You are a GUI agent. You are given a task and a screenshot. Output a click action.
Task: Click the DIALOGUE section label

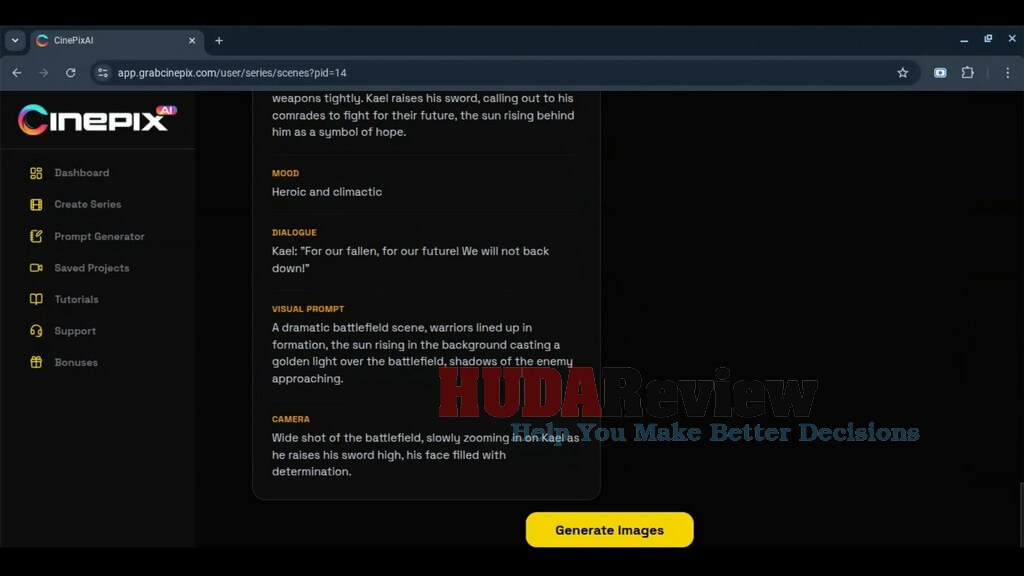tap(294, 232)
